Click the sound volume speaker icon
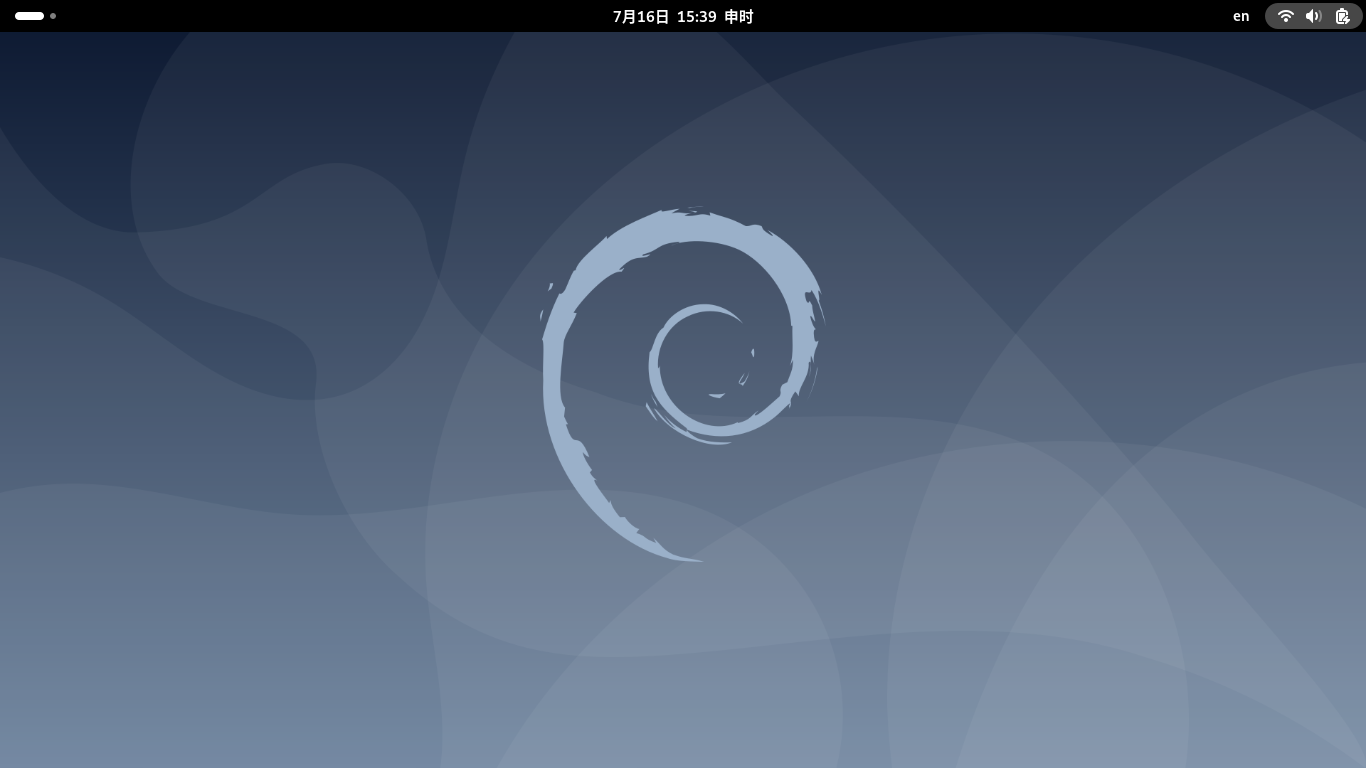 [x=1314, y=16]
